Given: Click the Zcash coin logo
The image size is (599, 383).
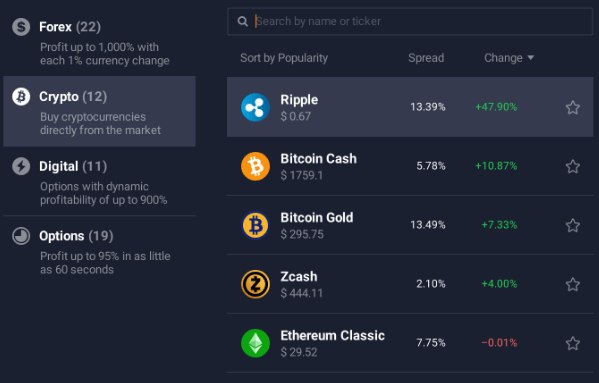Looking at the screenshot, I should (255, 284).
